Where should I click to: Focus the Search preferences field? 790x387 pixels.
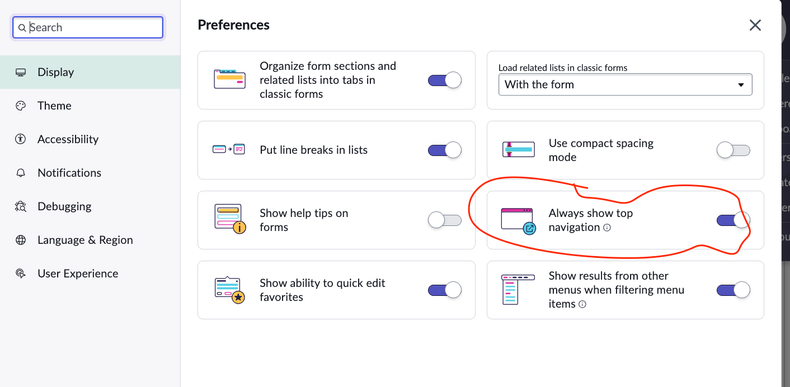coord(88,28)
